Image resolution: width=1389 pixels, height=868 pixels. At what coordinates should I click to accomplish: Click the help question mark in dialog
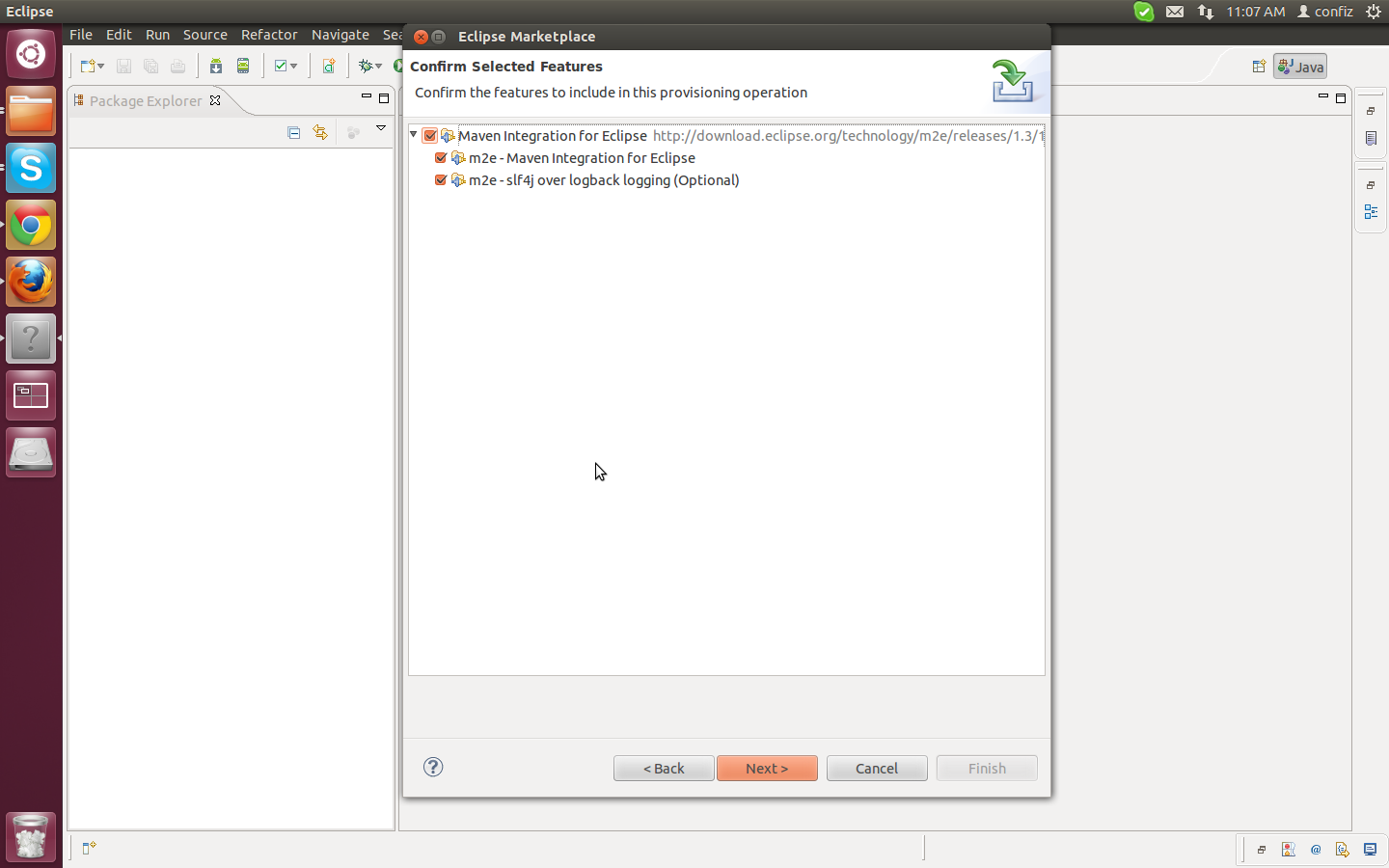click(x=433, y=767)
